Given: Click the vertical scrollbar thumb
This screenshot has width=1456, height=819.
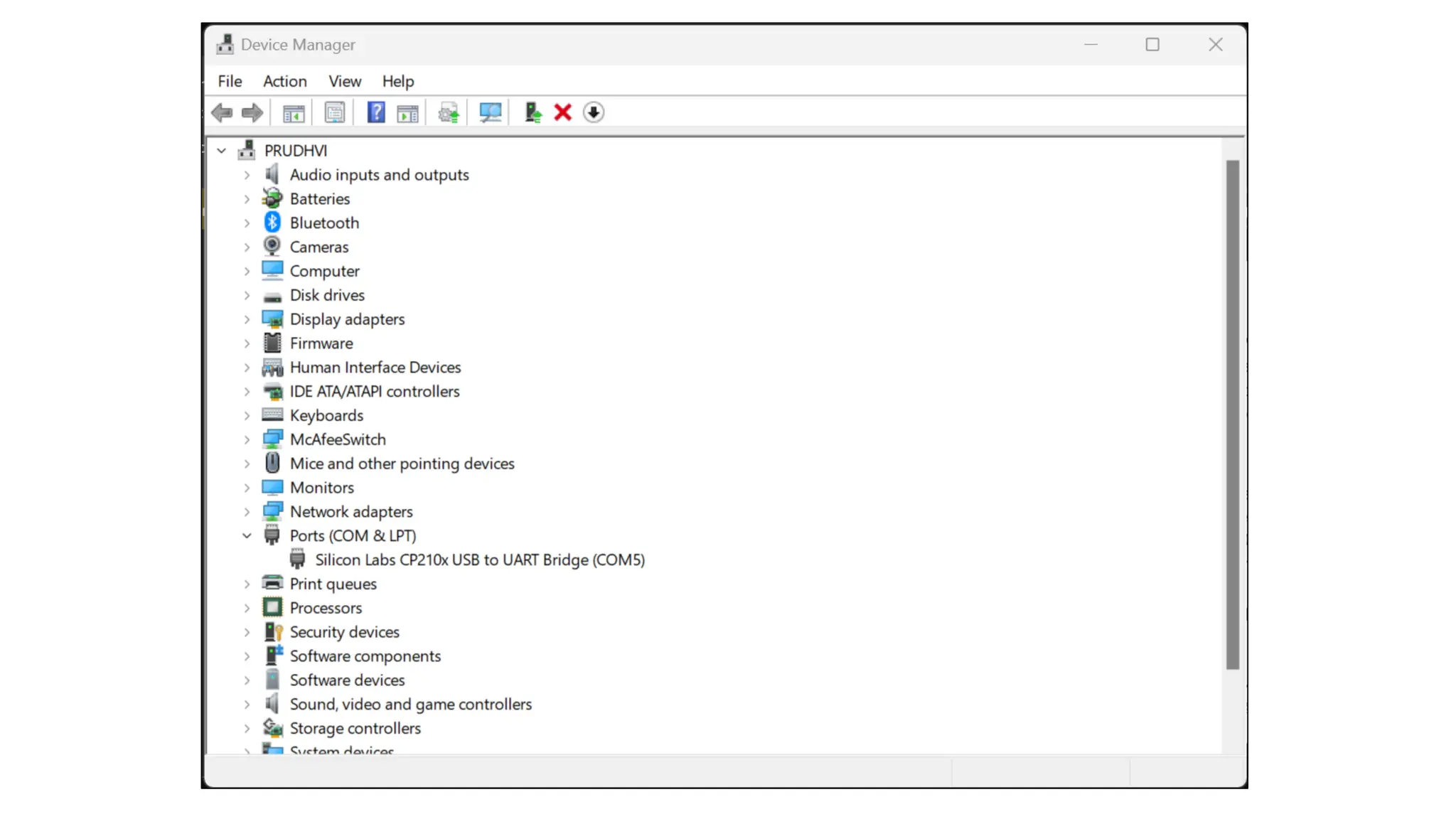Looking at the screenshot, I should (1232, 415).
